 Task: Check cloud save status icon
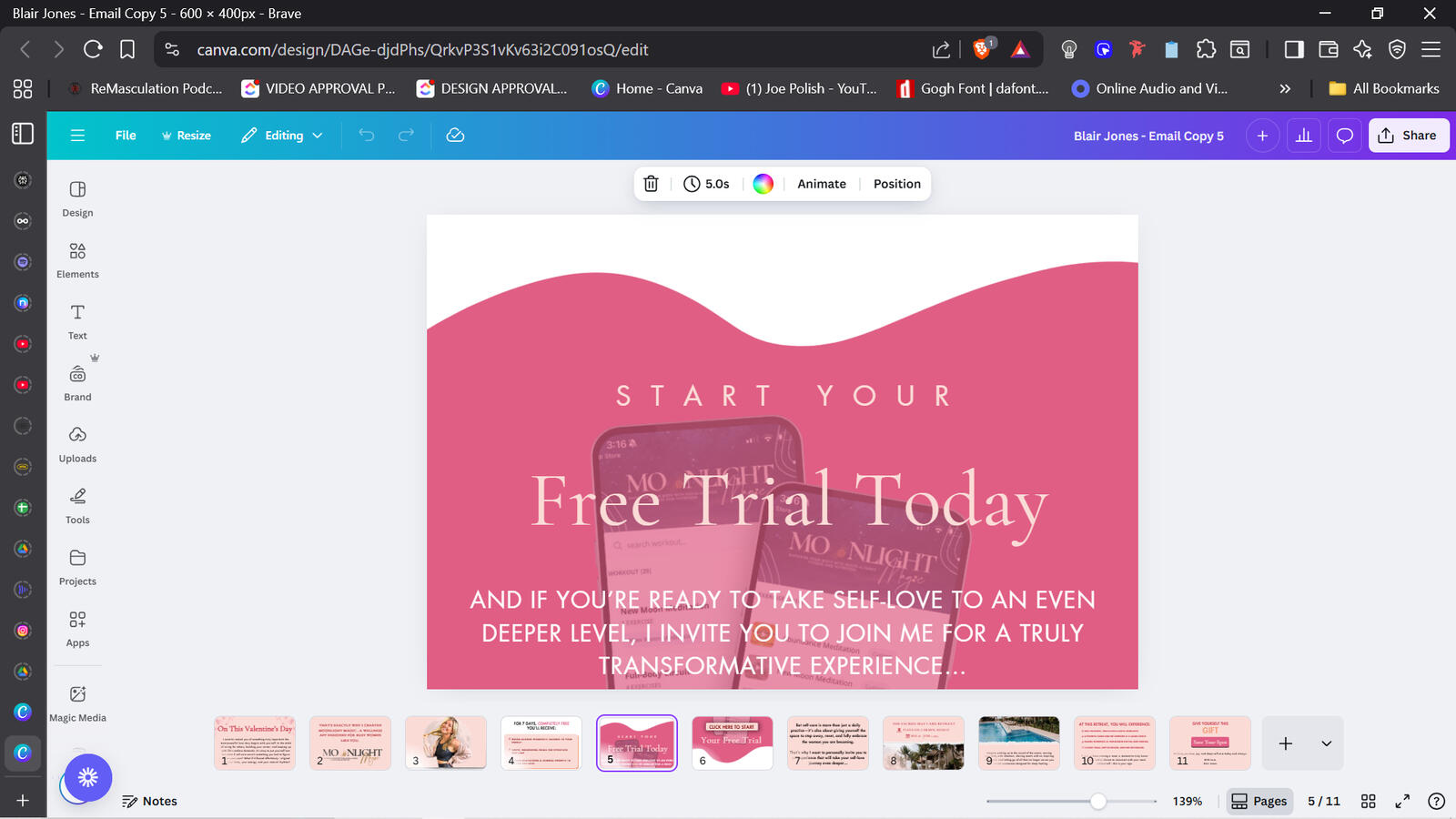click(x=455, y=136)
